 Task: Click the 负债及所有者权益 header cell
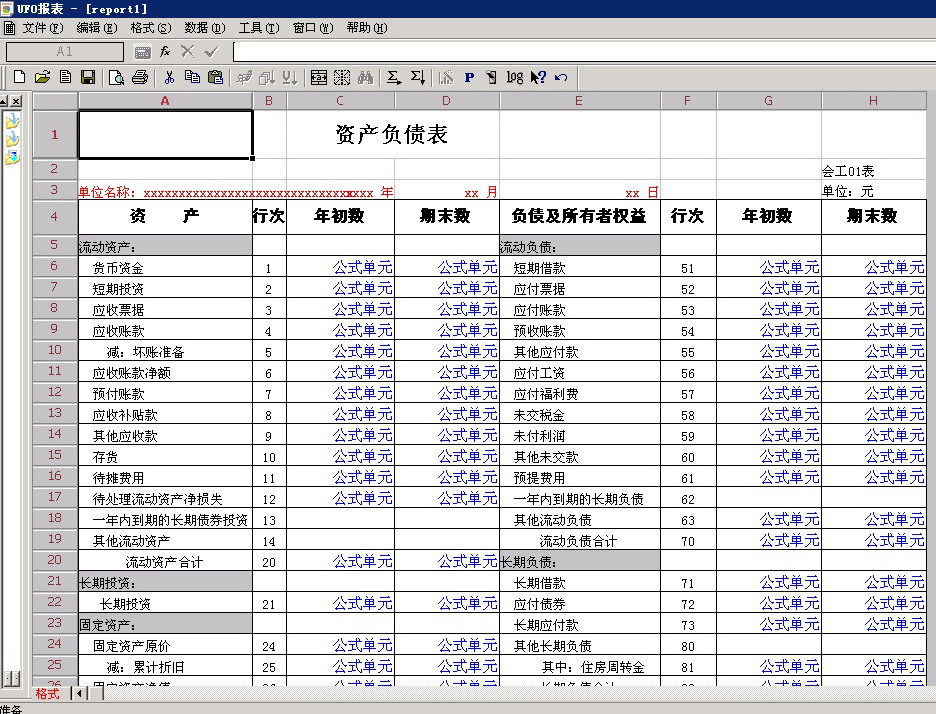tap(580, 216)
